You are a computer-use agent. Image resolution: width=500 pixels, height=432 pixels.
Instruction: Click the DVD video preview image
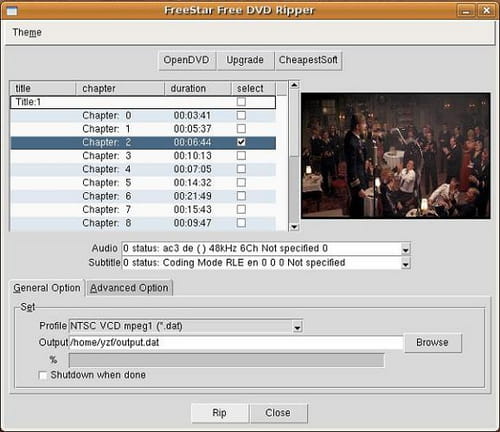(x=396, y=156)
